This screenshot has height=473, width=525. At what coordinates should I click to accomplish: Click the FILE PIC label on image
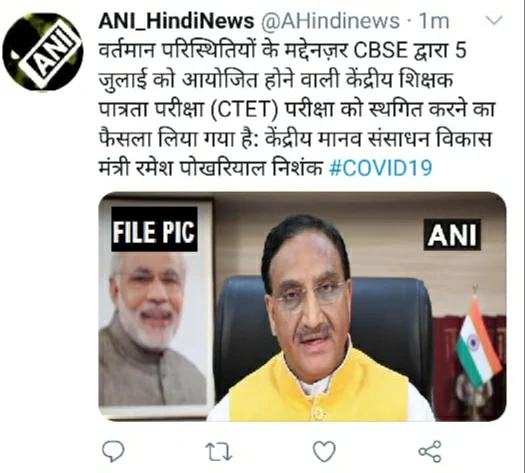click(154, 230)
